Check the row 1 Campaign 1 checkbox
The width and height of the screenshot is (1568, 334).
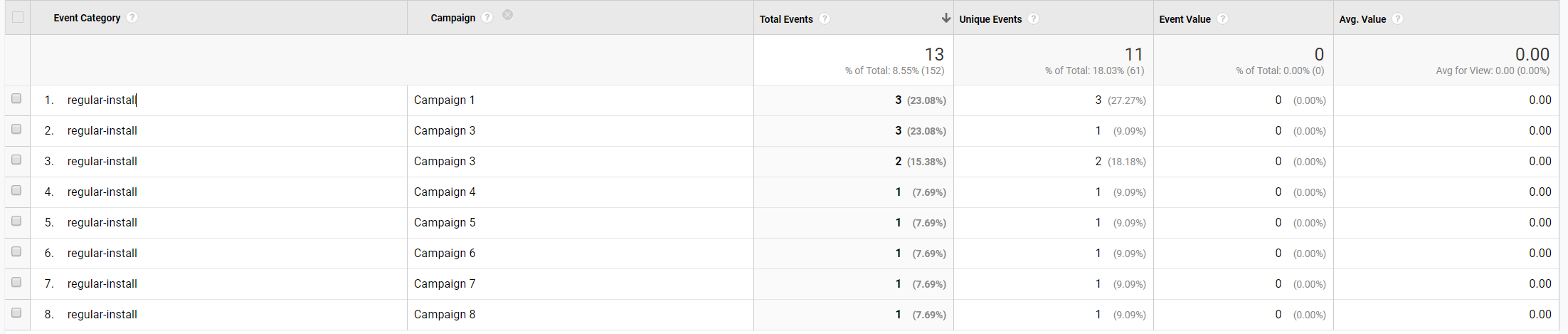click(16, 99)
